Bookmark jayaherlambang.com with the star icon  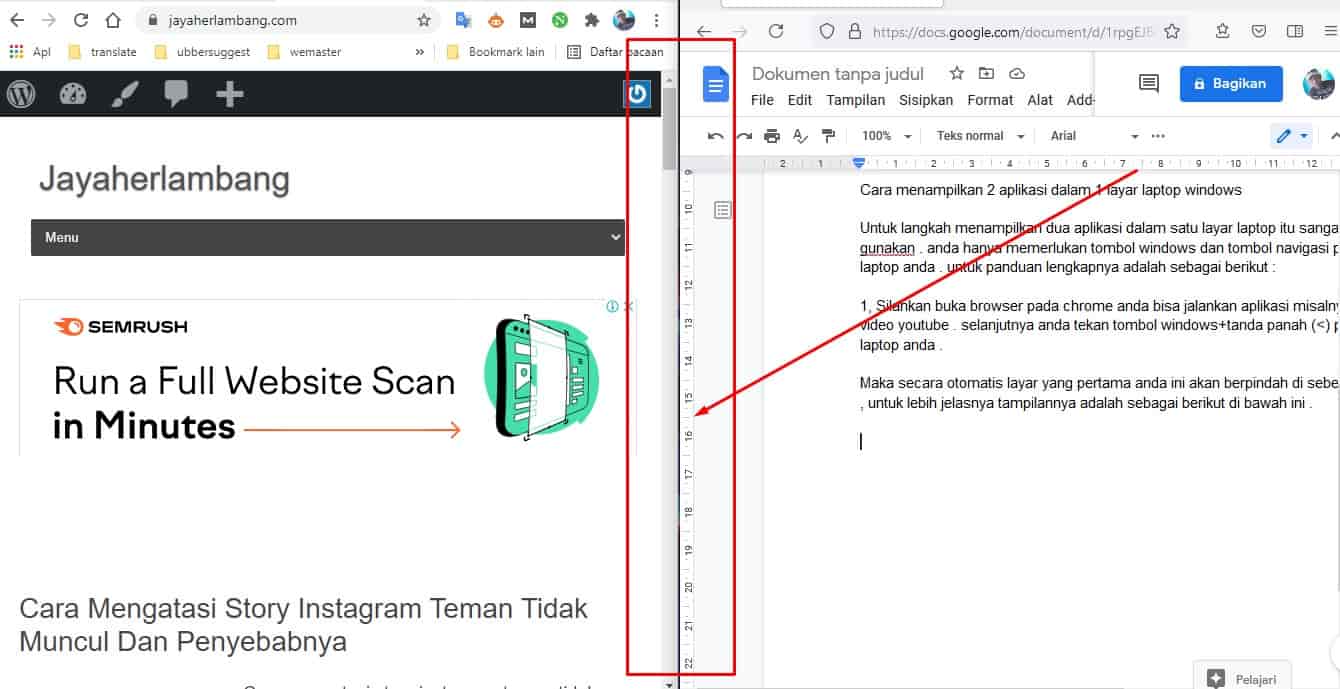(424, 20)
